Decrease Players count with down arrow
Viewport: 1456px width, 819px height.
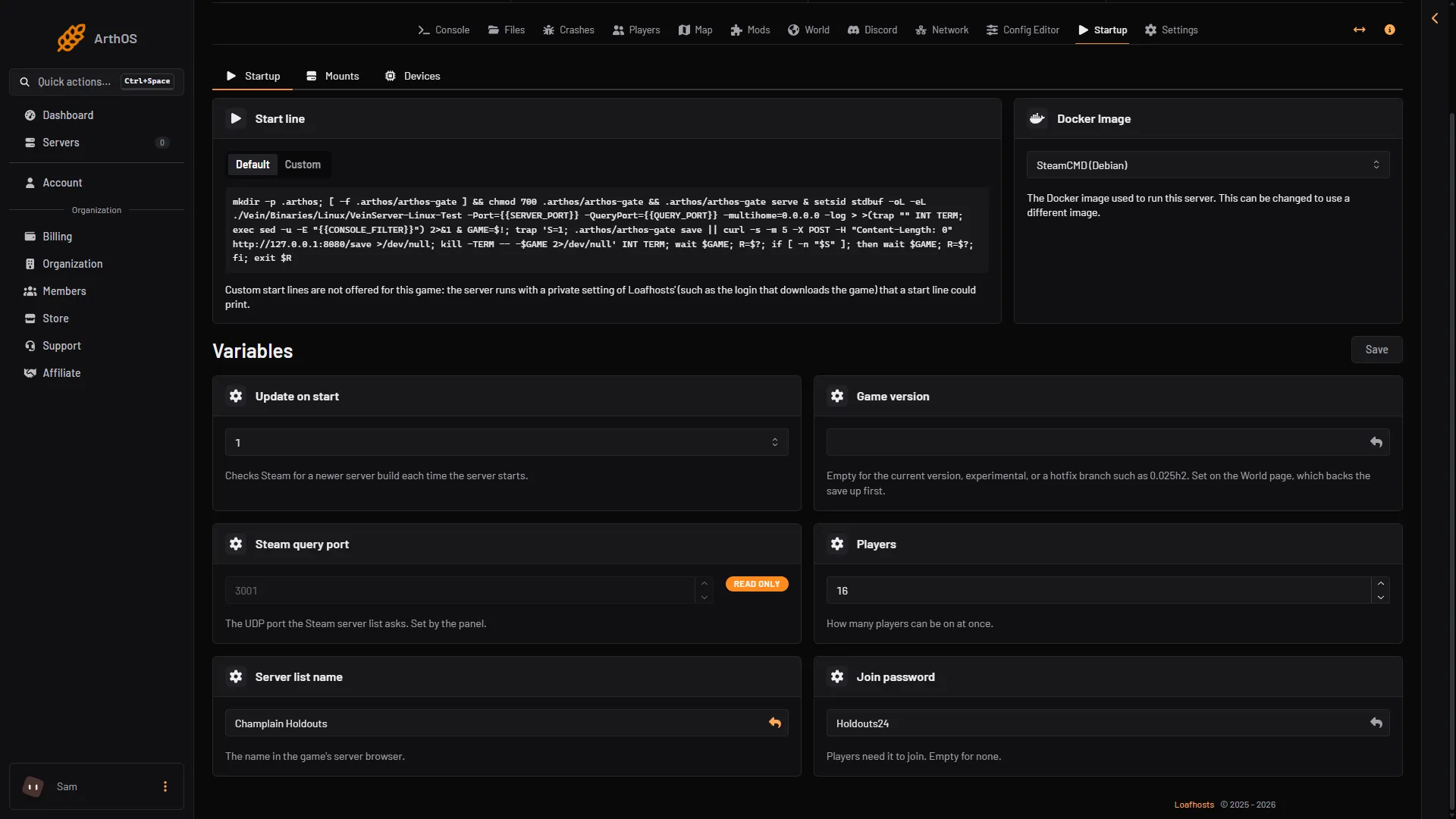click(1381, 598)
